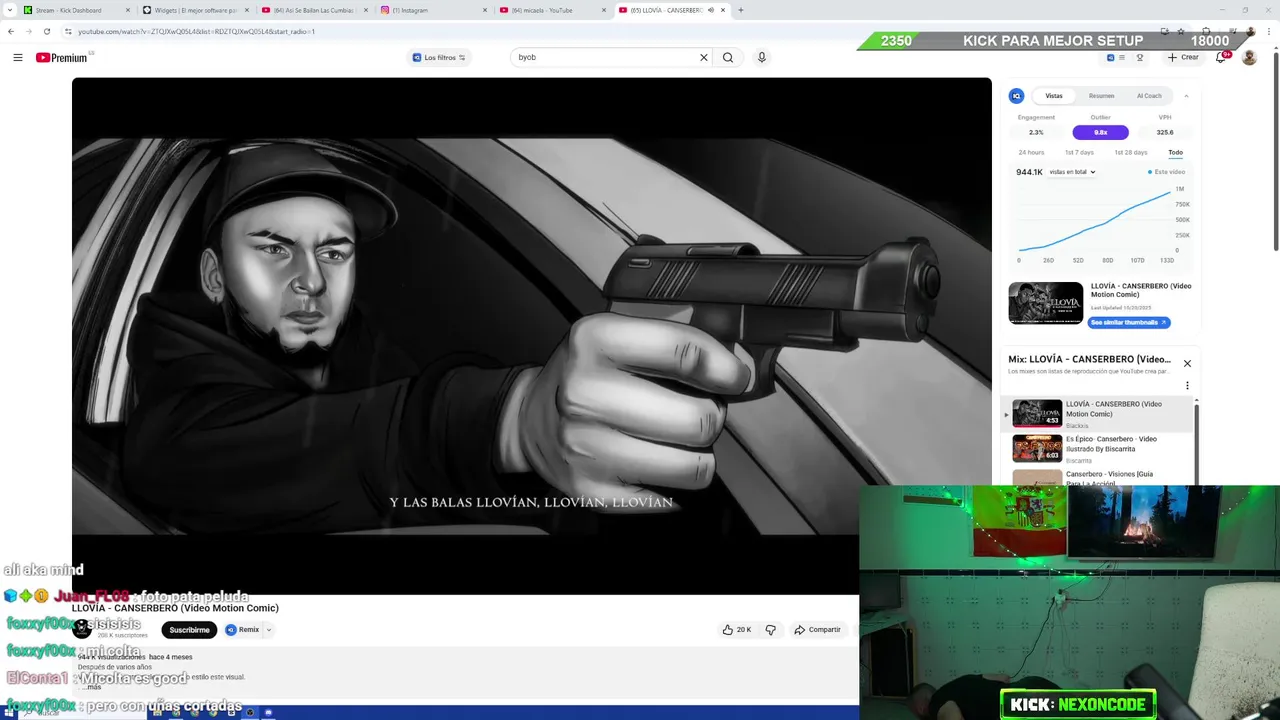Switch to the Widgets browser tab
This screenshot has height=720, width=1280.
pos(195,10)
